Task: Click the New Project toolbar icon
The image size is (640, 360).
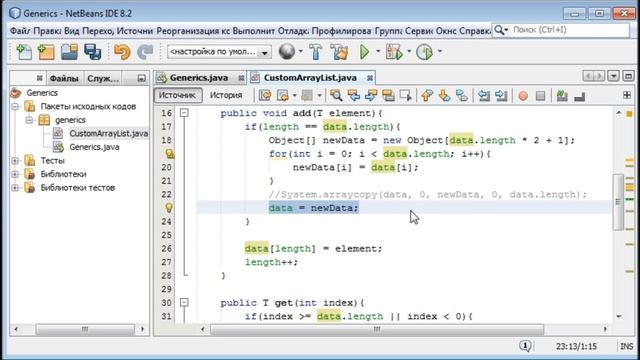Action: pos(46,52)
